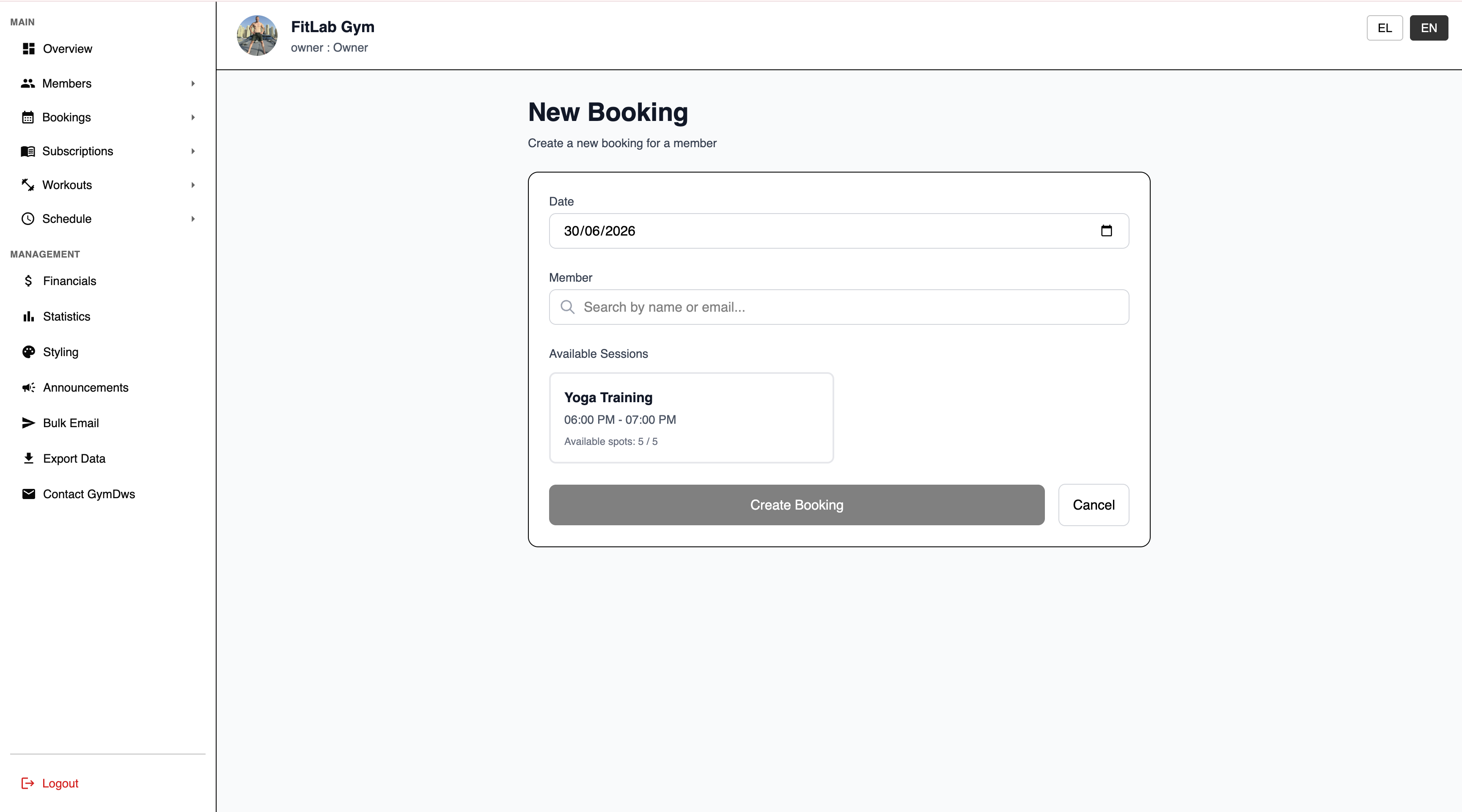Click the Schedule clock icon

click(28, 219)
